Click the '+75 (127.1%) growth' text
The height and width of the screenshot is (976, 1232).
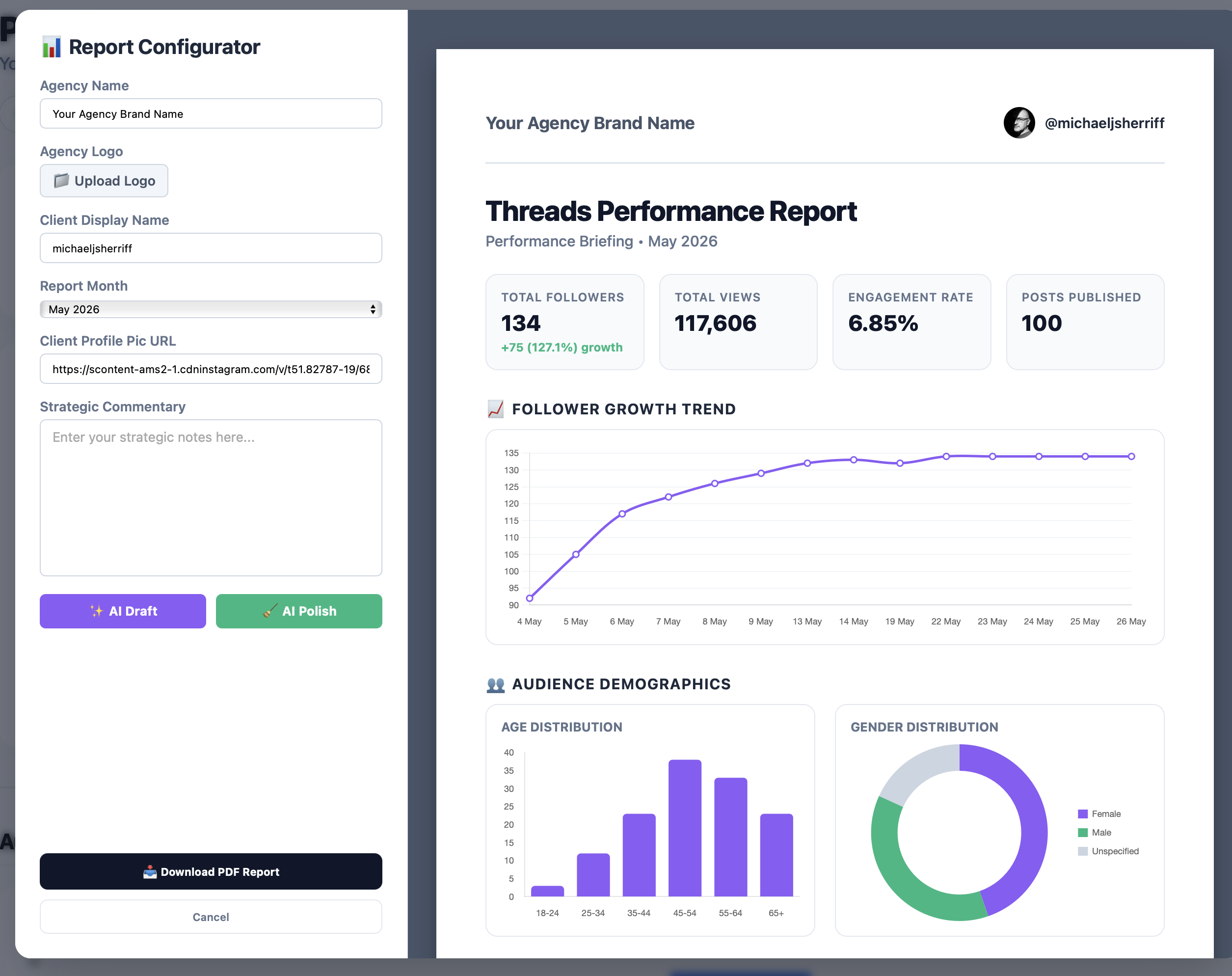tap(562, 348)
